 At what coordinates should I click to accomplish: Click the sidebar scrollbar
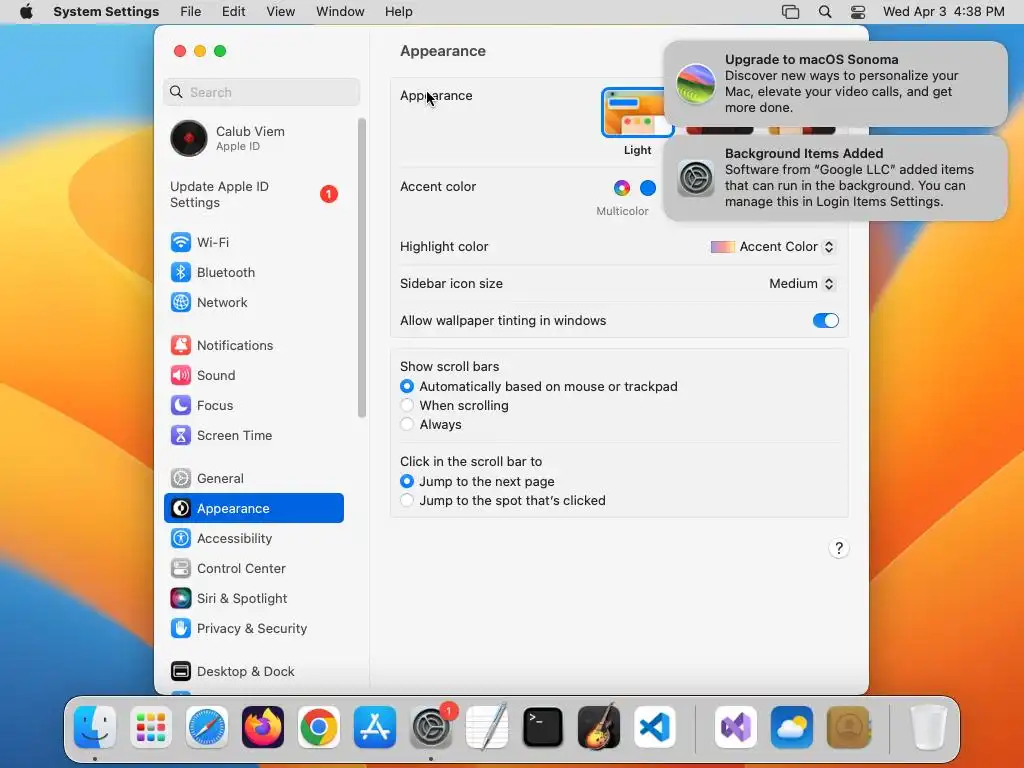362,268
